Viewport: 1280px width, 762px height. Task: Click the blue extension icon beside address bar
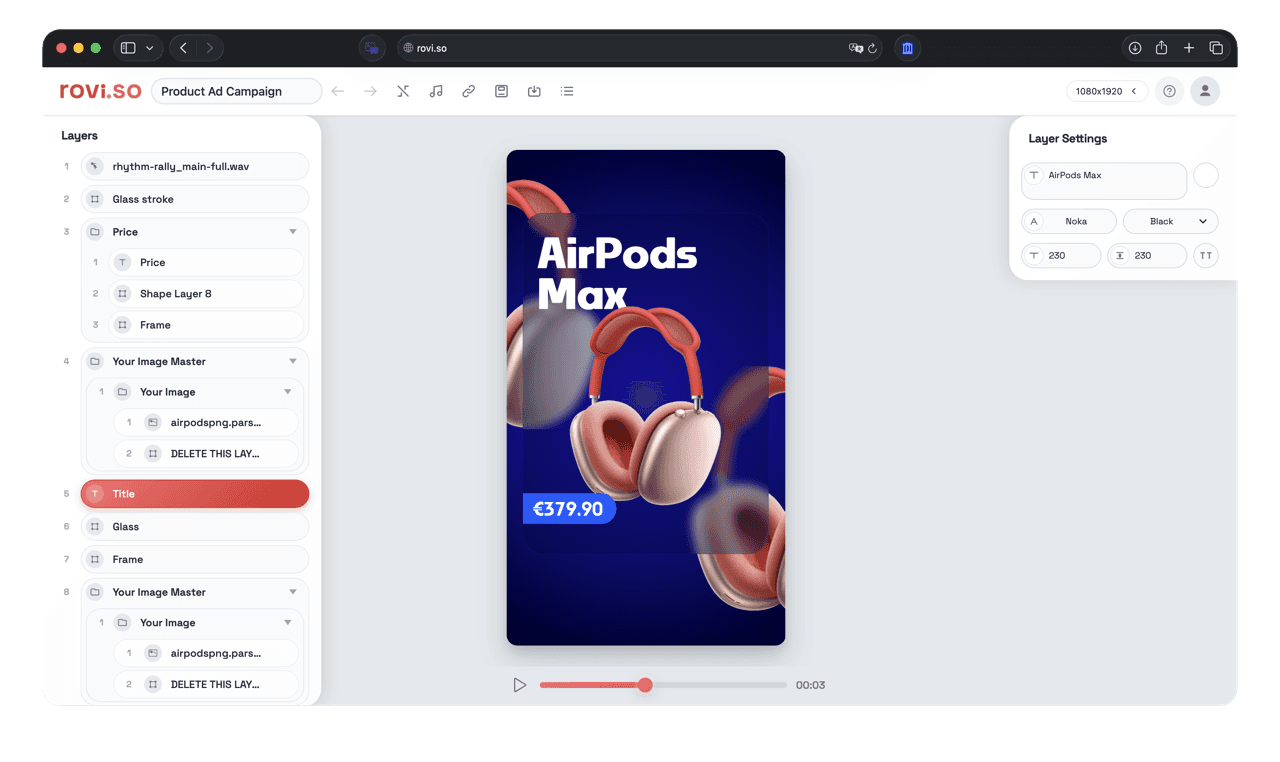[907, 48]
